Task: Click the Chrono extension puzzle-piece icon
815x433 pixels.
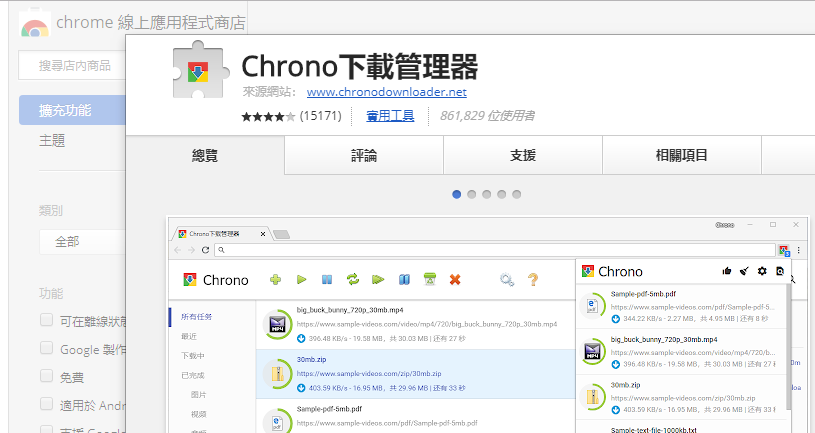Action: click(x=201, y=70)
